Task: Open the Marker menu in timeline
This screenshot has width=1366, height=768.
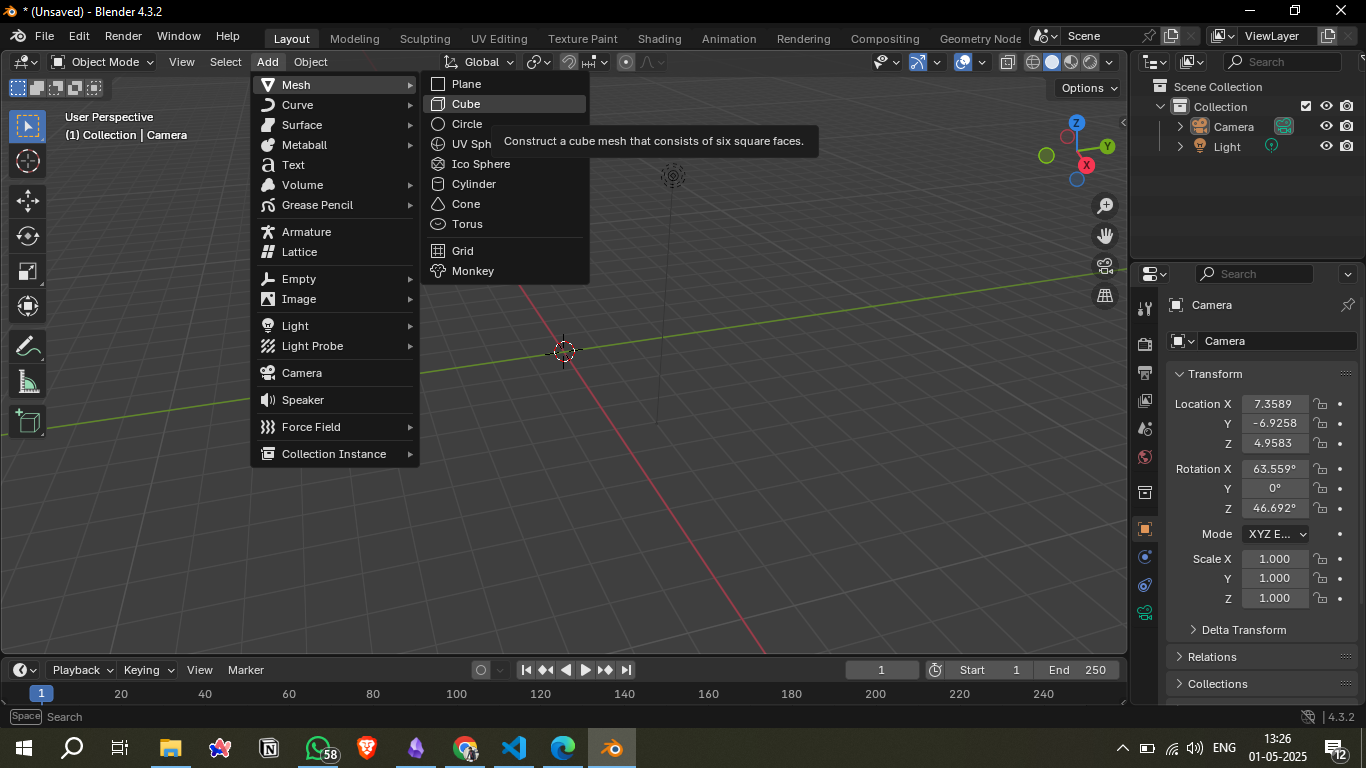Action: (246, 670)
